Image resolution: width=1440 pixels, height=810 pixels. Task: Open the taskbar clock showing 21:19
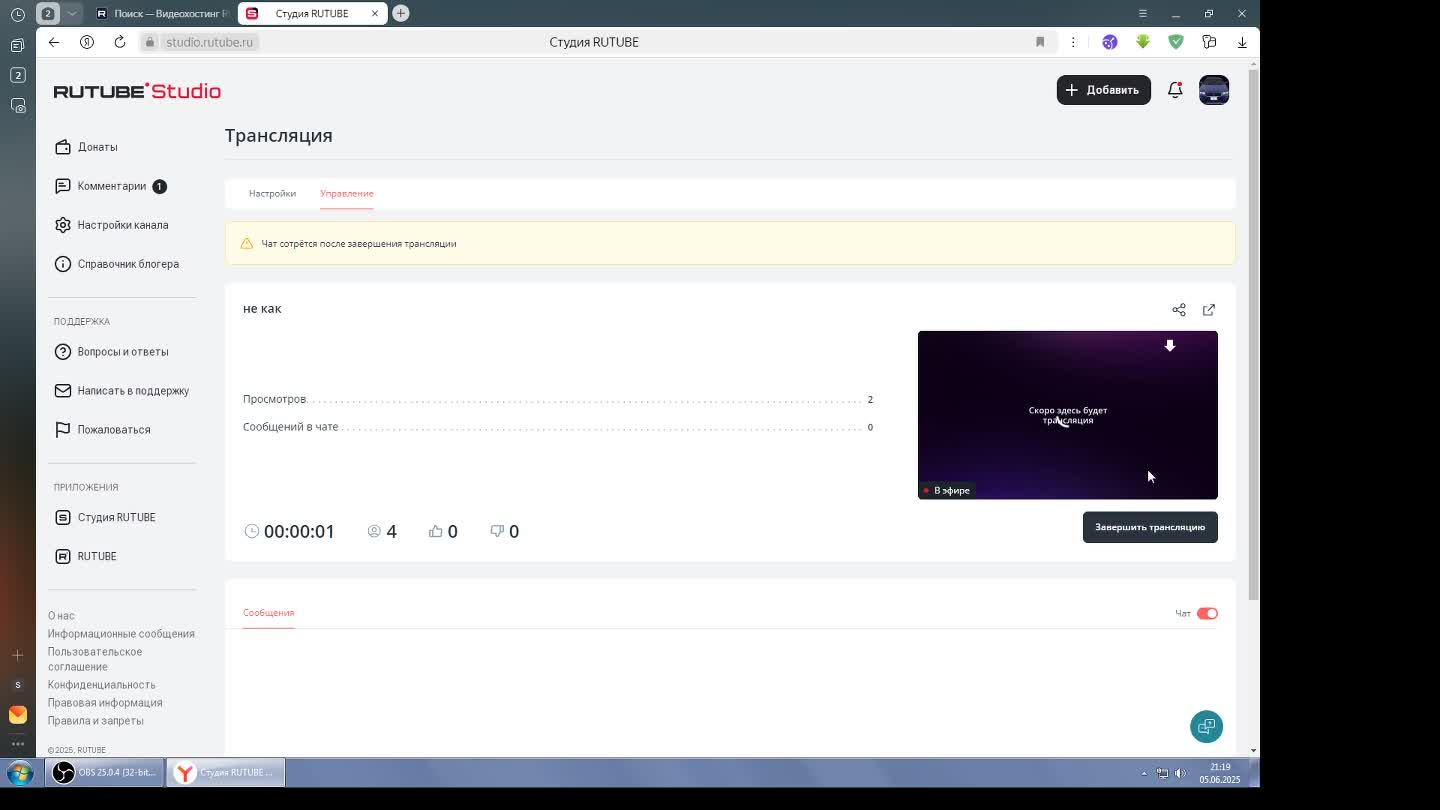tap(1220, 773)
